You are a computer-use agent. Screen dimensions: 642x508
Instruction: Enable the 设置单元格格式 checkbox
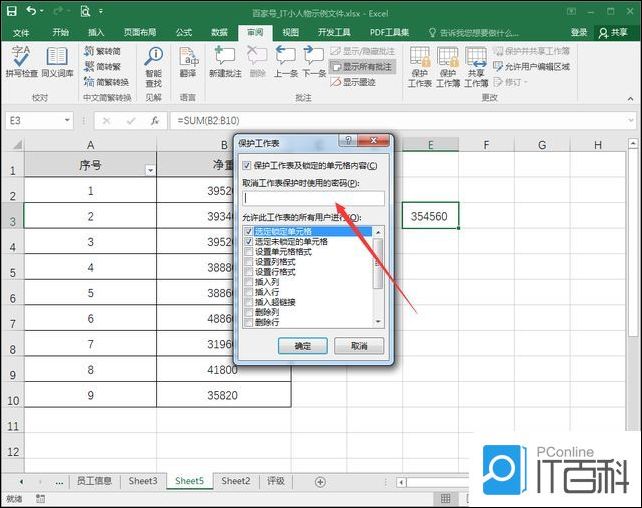point(248,252)
